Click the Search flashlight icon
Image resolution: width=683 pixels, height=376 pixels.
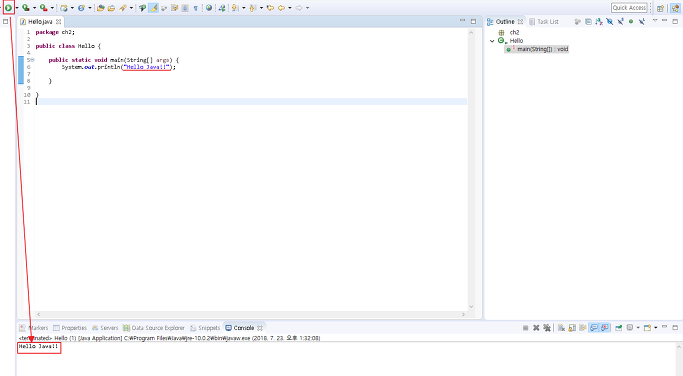[123, 8]
